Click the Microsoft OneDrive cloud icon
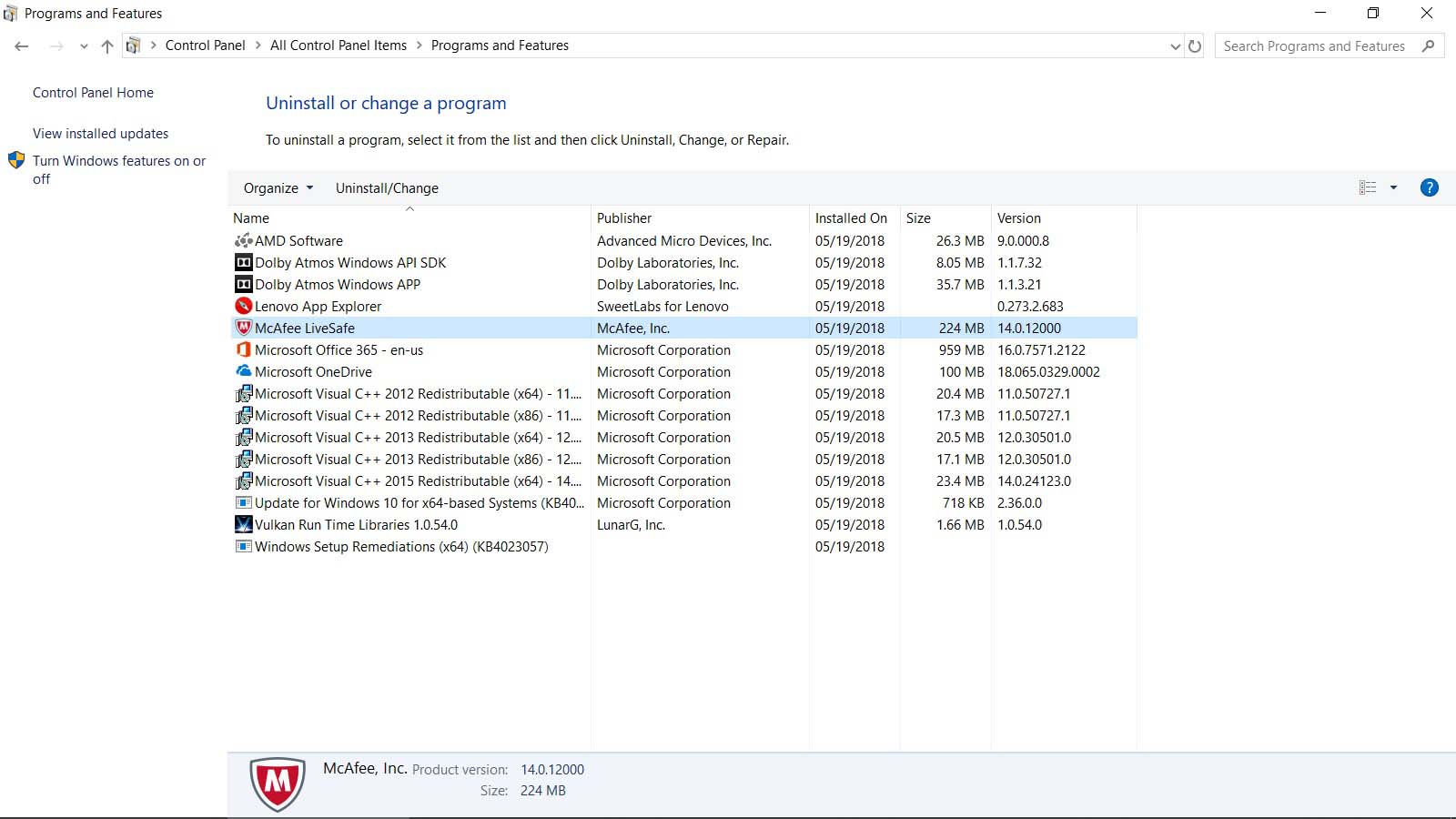Screen dimensions: 1456x819 click(244, 372)
